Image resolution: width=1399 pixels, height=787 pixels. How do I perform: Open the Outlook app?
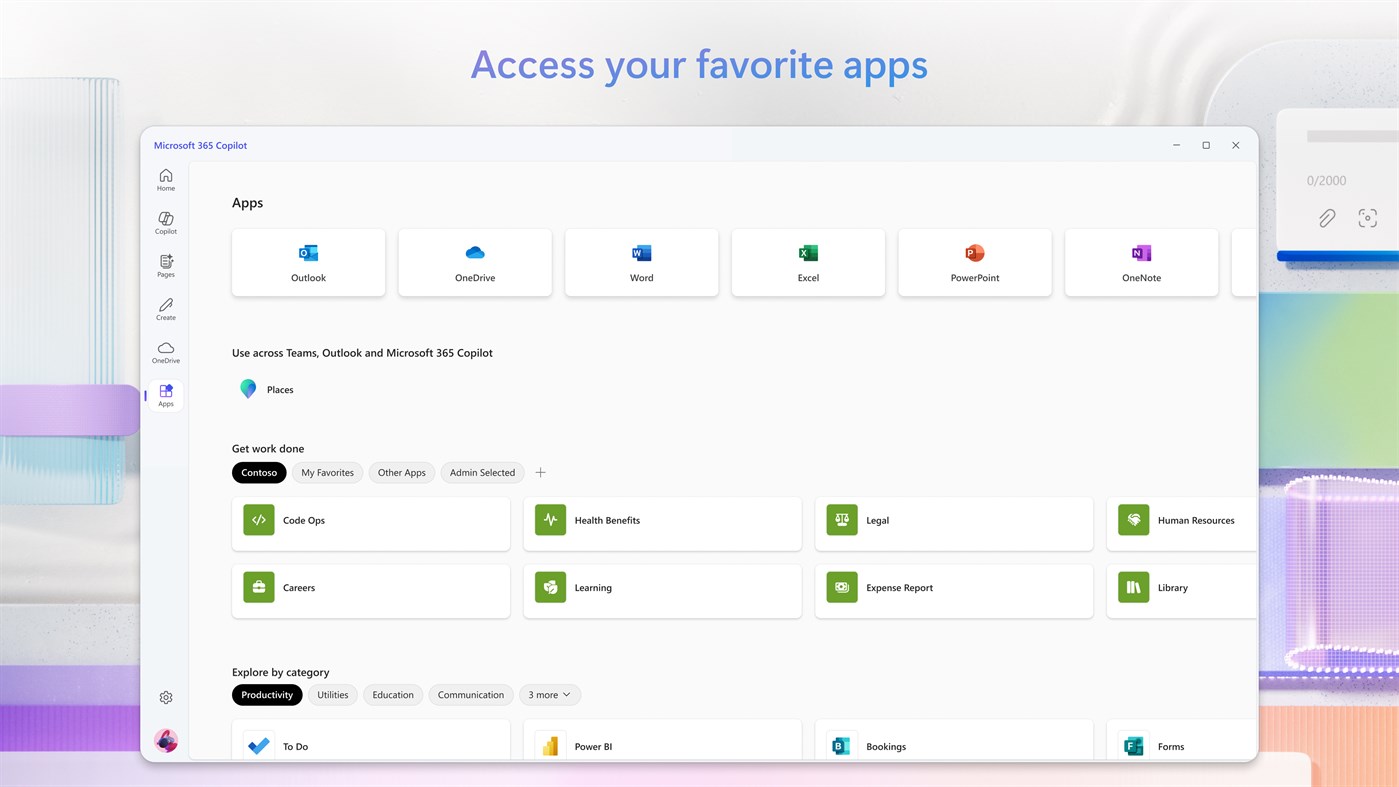click(x=308, y=262)
